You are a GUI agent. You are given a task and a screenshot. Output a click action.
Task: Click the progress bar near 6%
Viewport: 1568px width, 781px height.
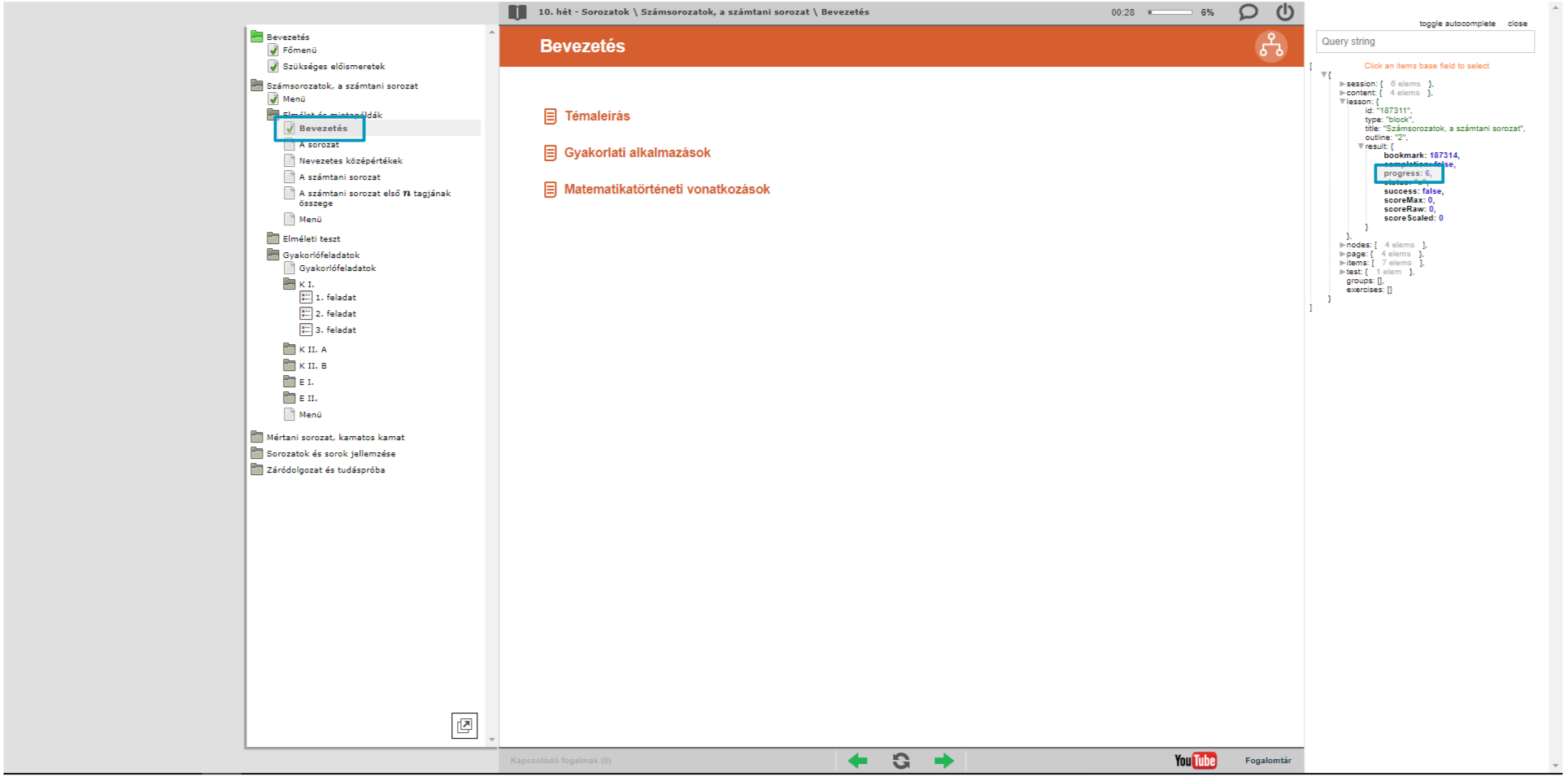[x=1169, y=12]
